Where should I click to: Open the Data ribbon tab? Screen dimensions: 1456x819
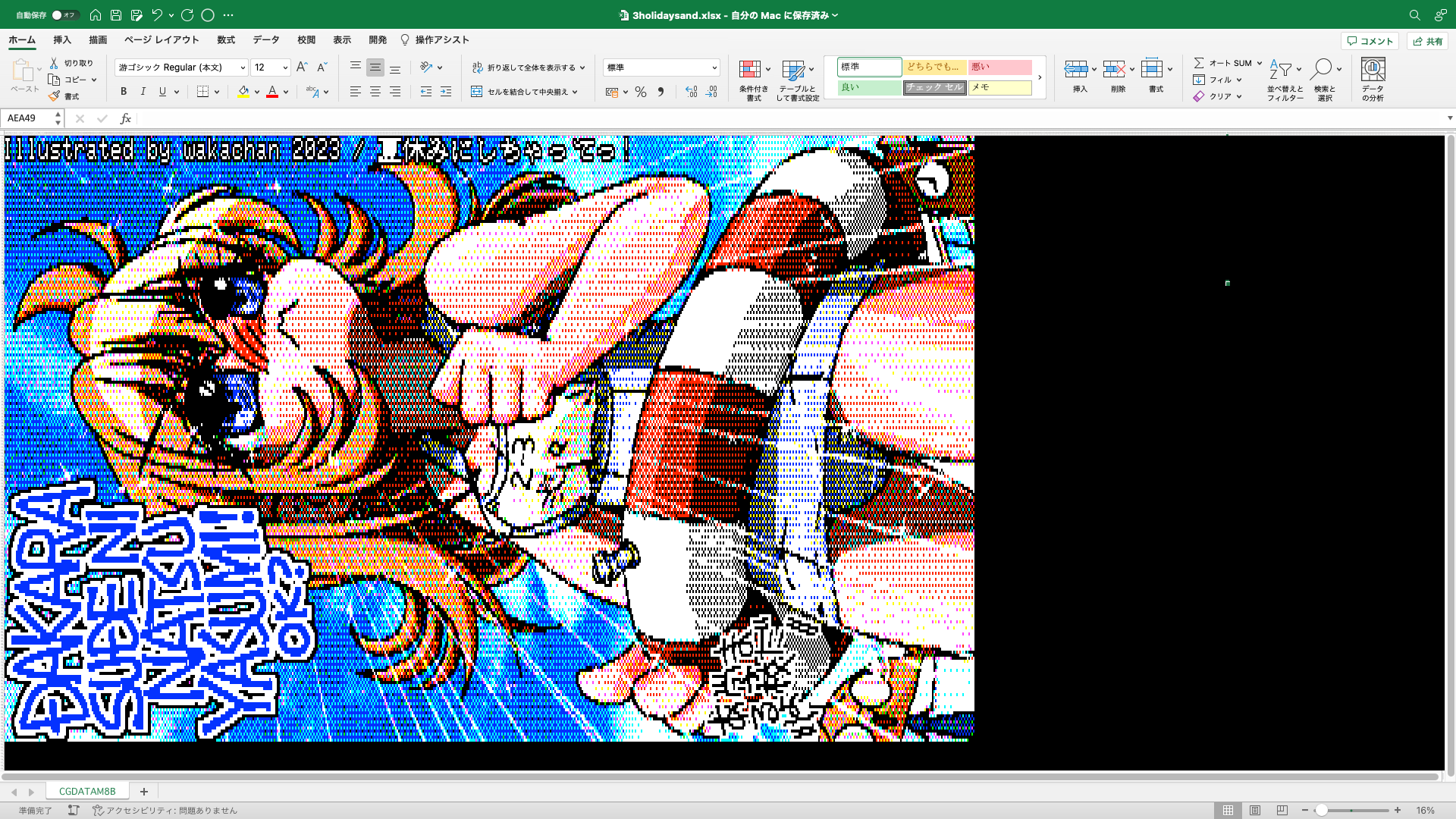coord(266,40)
